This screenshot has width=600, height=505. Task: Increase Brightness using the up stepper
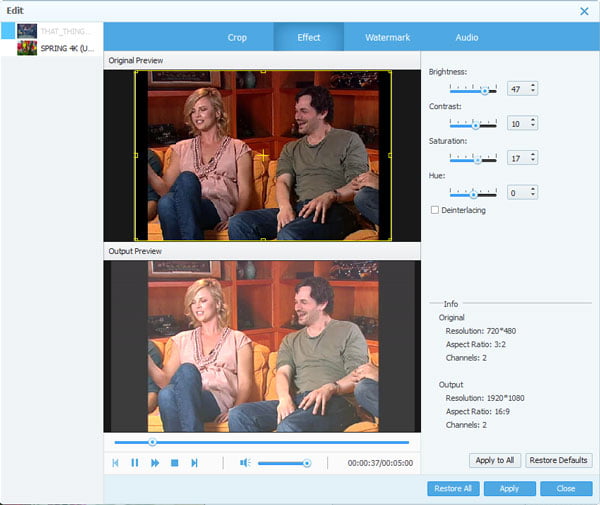pos(533,85)
